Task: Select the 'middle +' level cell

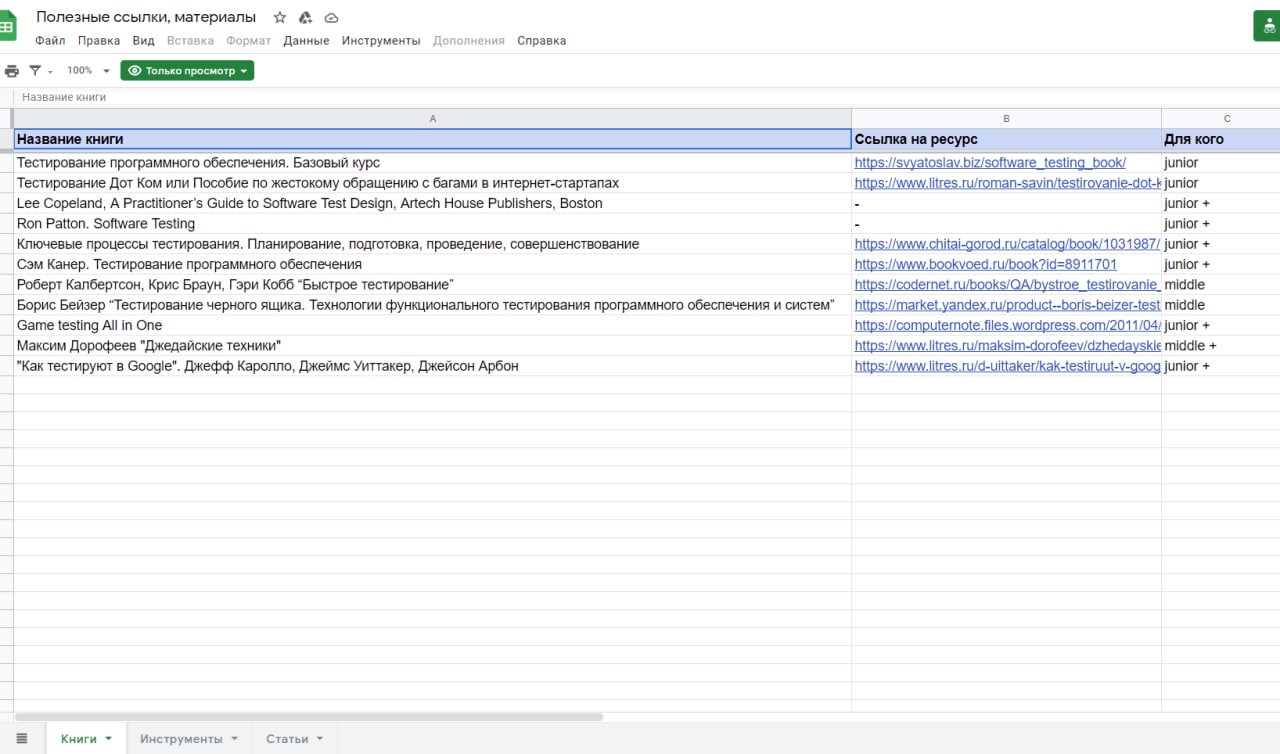Action: [1221, 346]
